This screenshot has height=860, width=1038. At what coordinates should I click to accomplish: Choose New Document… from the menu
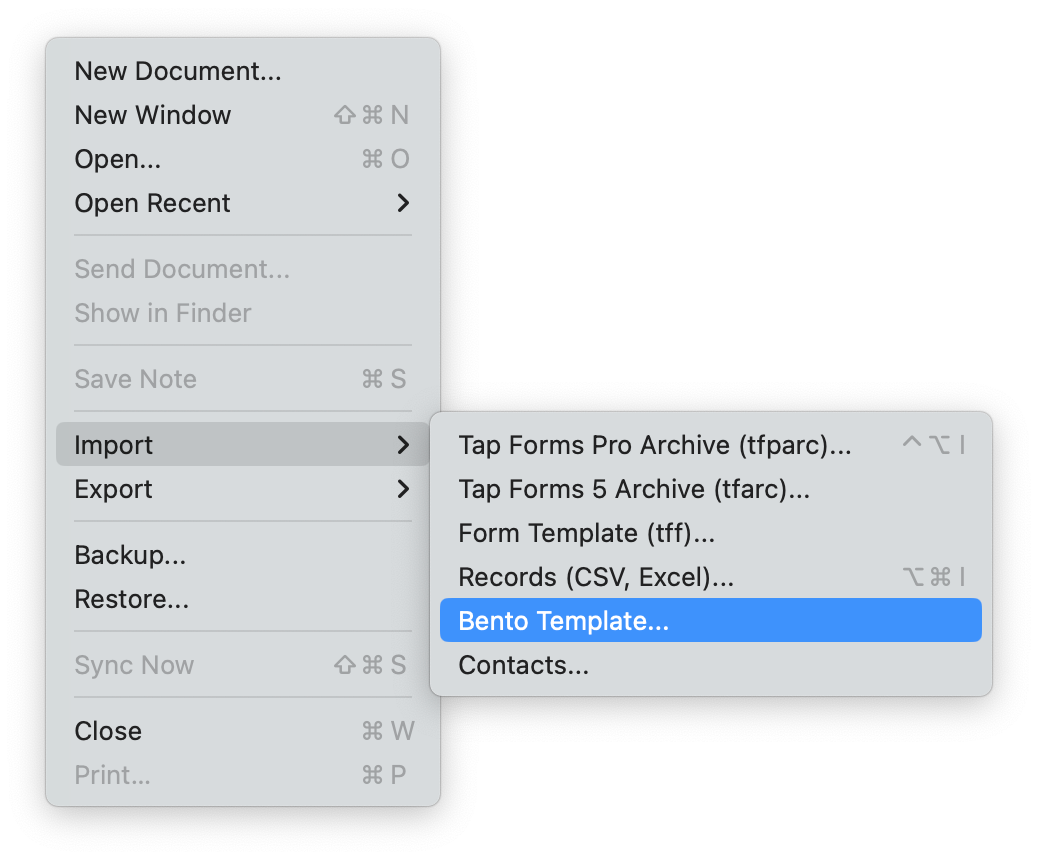[242, 71]
